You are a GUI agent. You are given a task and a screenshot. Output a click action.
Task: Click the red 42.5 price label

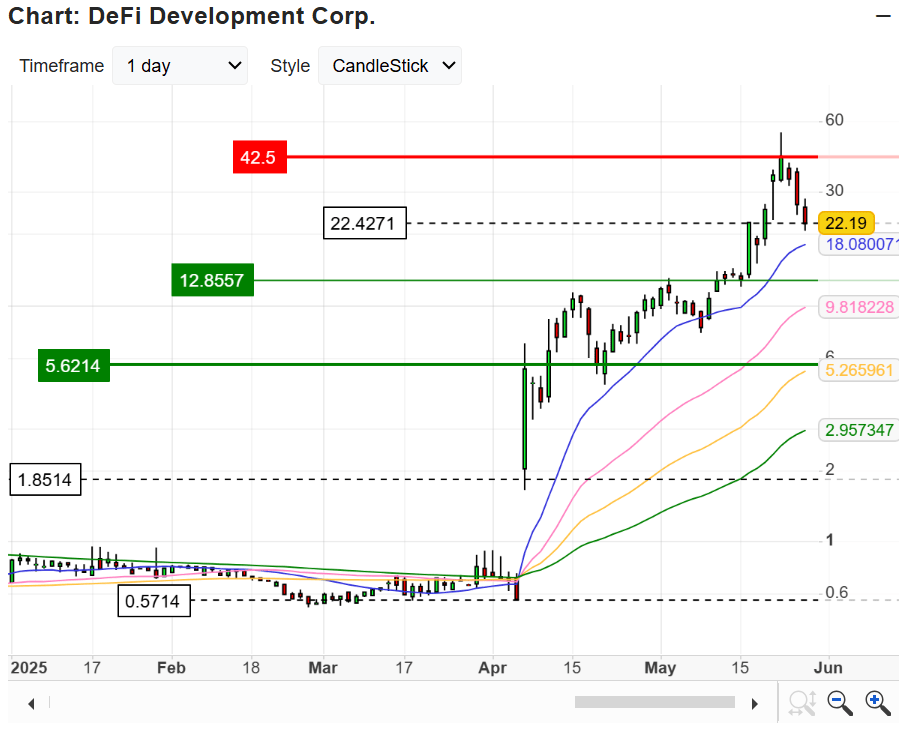point(260,157)
